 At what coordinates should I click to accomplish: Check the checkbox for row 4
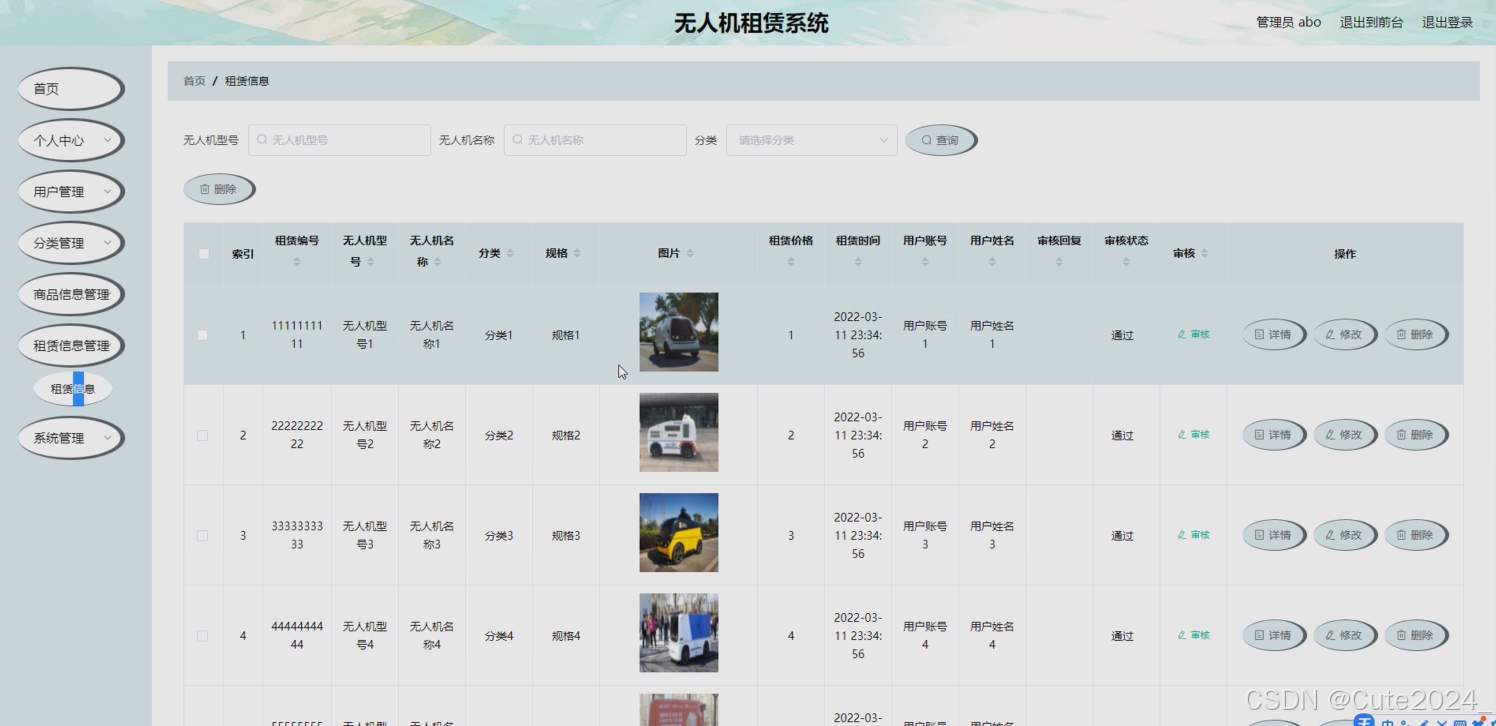(x=203, y=636)
